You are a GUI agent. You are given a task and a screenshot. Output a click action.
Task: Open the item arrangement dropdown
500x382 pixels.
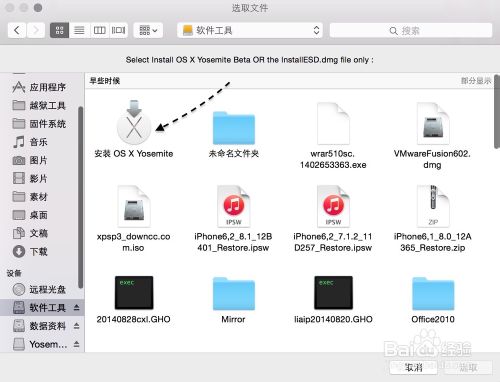click(148, 30)
